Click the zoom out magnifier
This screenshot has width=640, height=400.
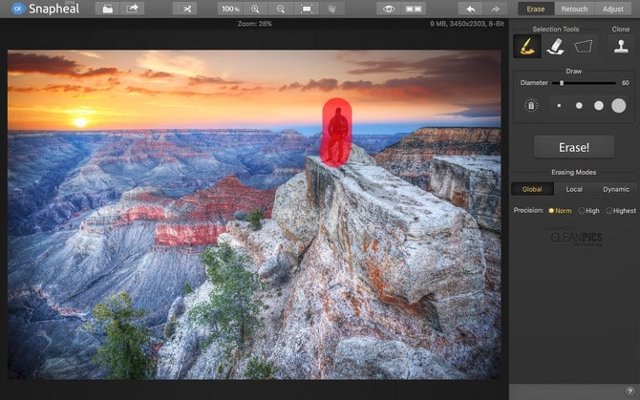tap(281, 8)
